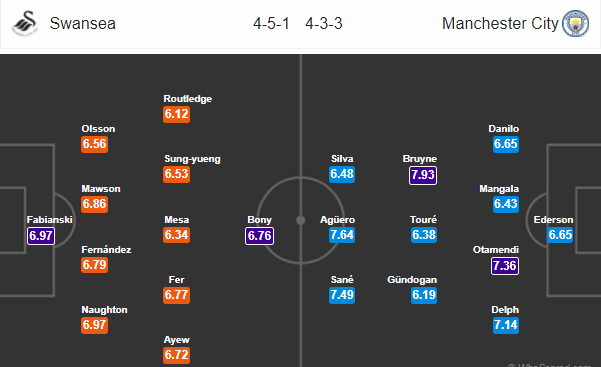Click the Sung-yueng player name

[192, 159]
